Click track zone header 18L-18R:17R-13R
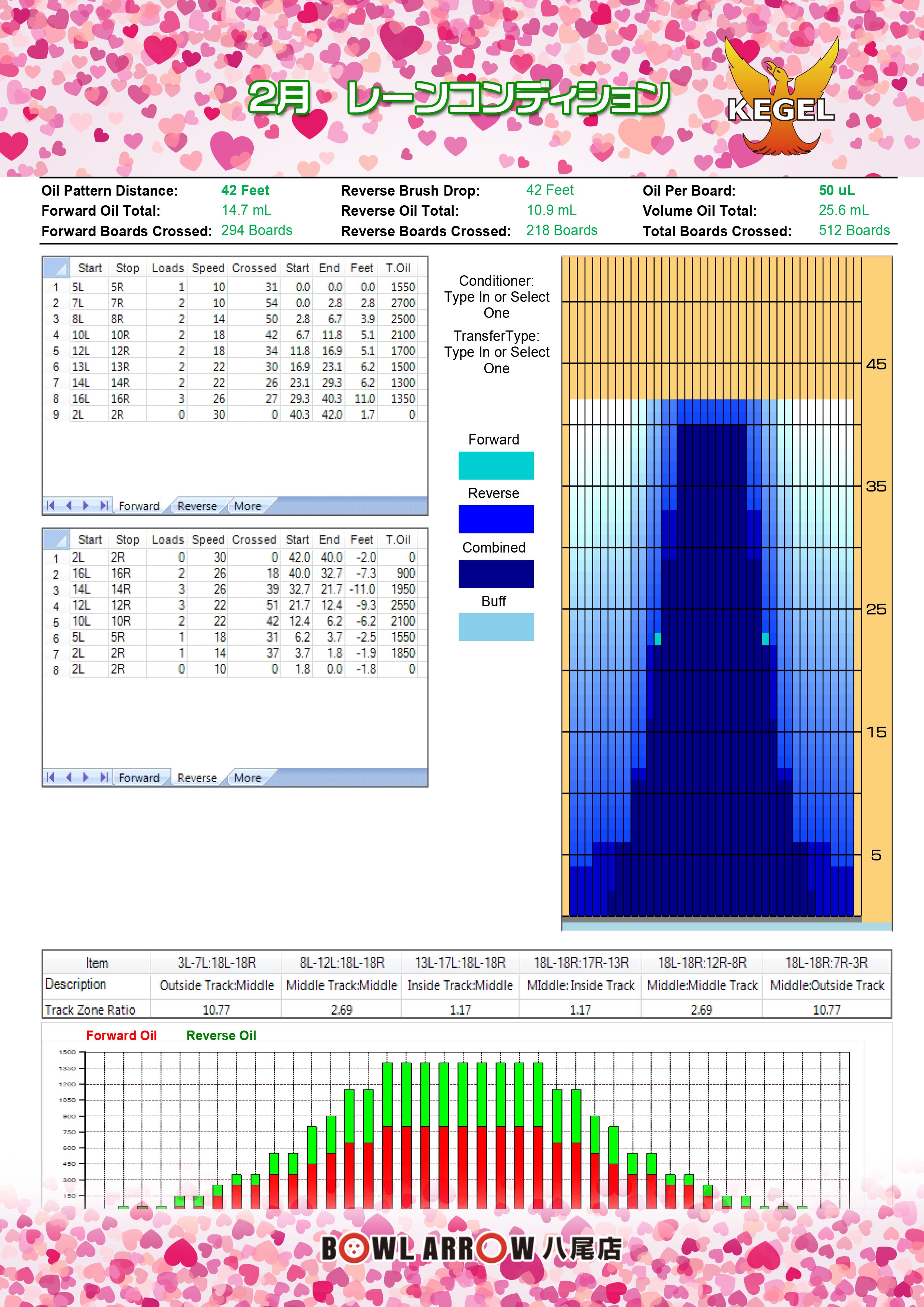Image resolution: width=924 pixels, height=1307 pixels. 581,963
